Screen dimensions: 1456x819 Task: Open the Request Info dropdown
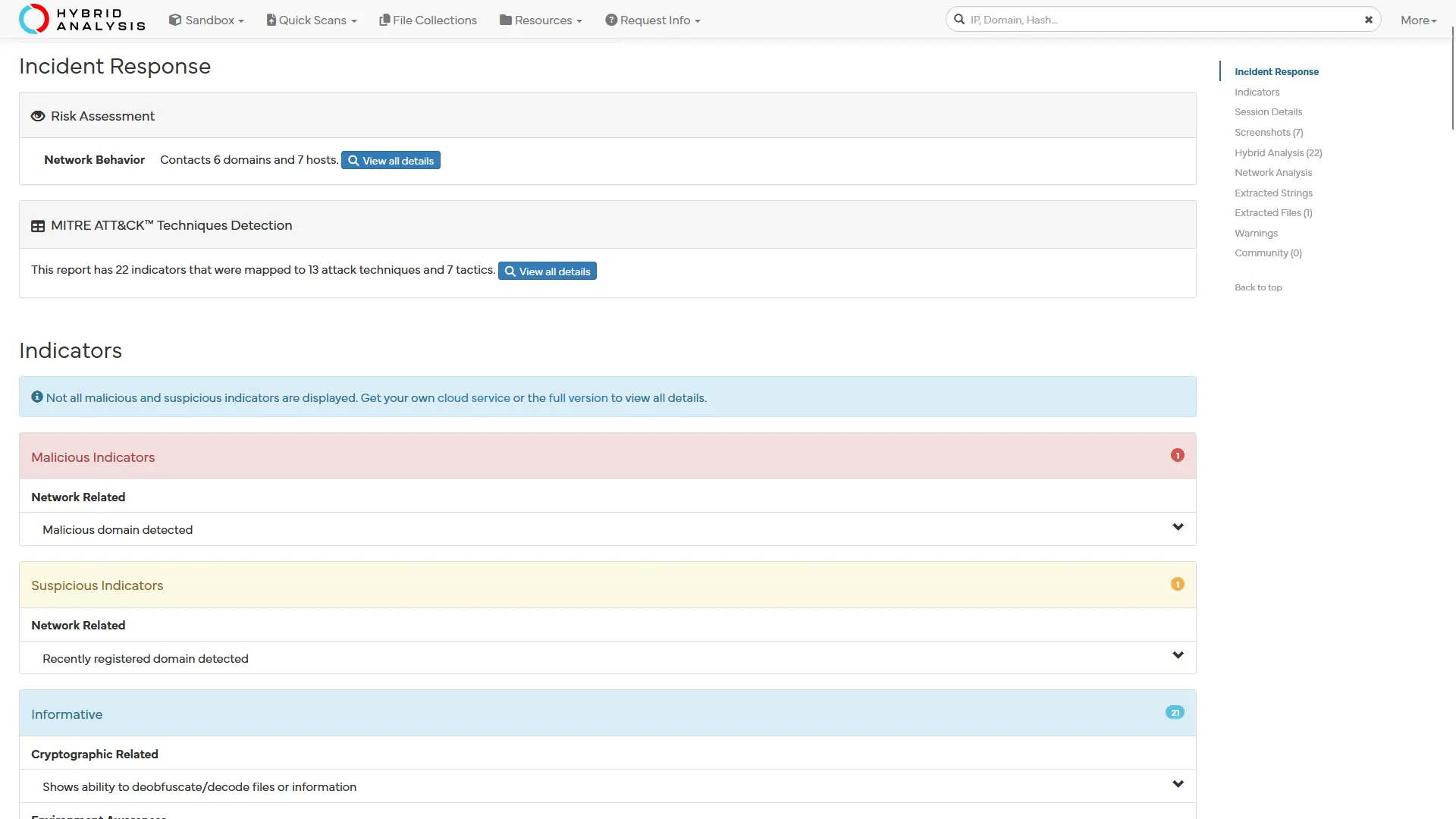[x=653, y=20]
